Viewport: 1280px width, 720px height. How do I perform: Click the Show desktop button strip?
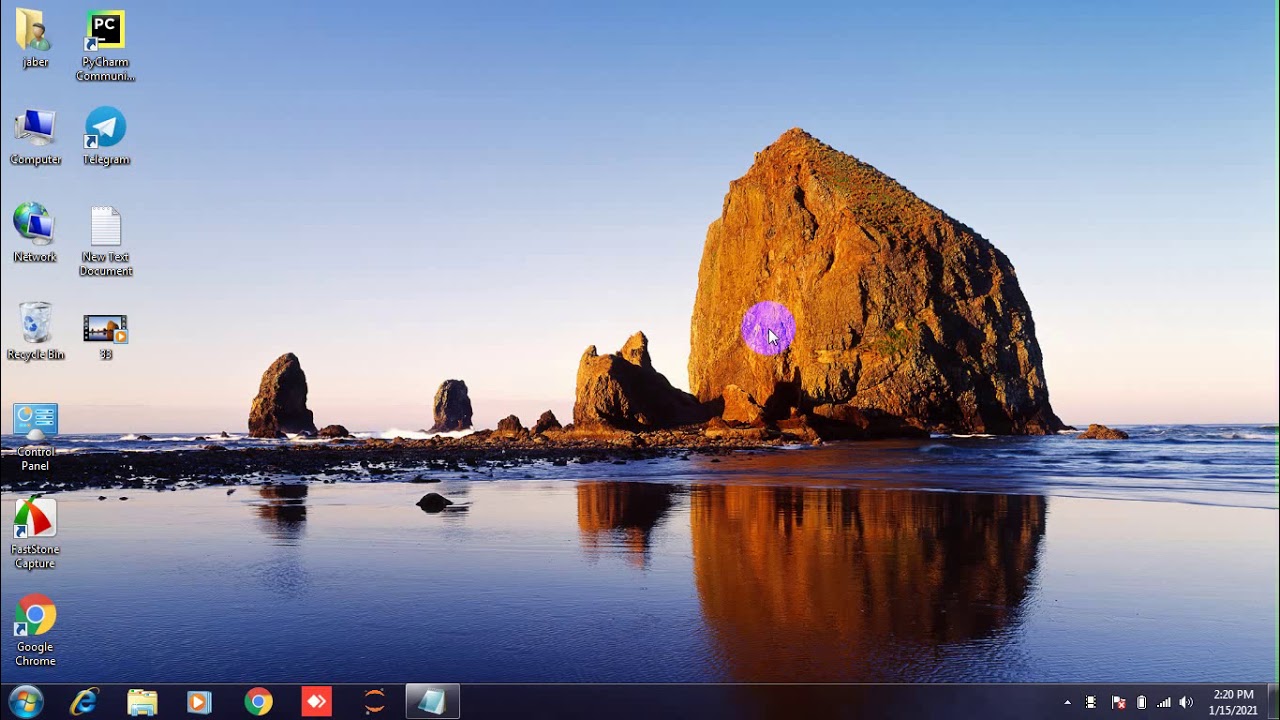coord(1273,702)
